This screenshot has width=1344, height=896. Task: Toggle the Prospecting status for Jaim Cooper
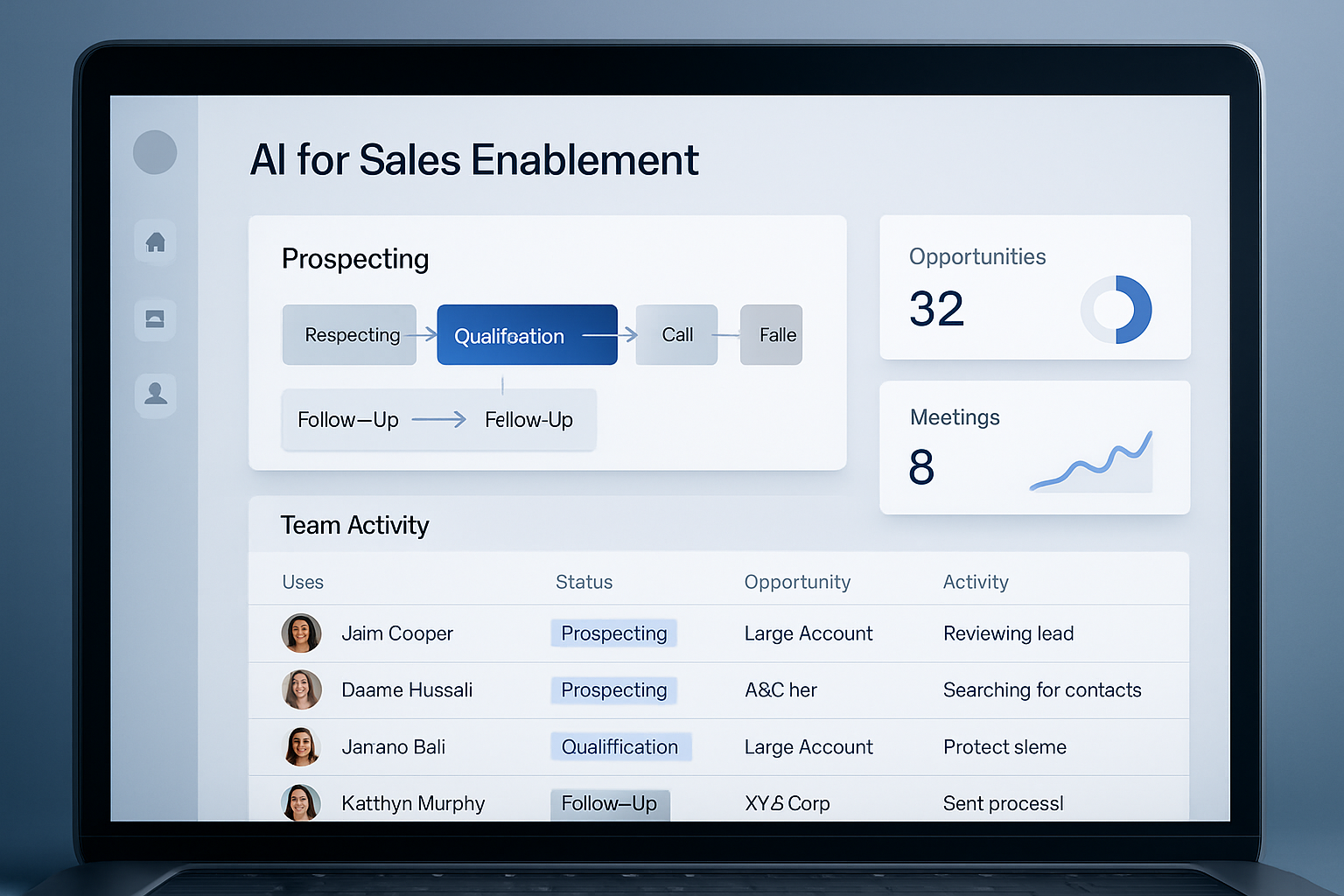613,633
